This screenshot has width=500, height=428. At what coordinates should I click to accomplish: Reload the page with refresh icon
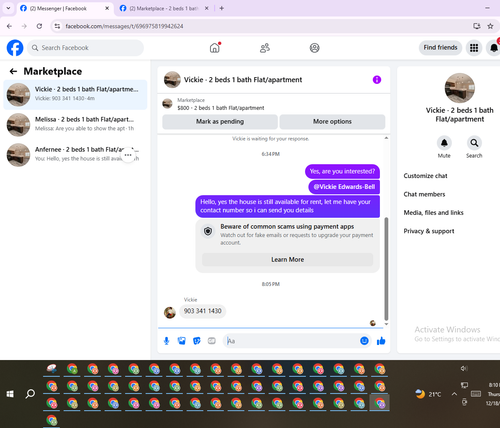pyautogui.click(x=39, y=26)
